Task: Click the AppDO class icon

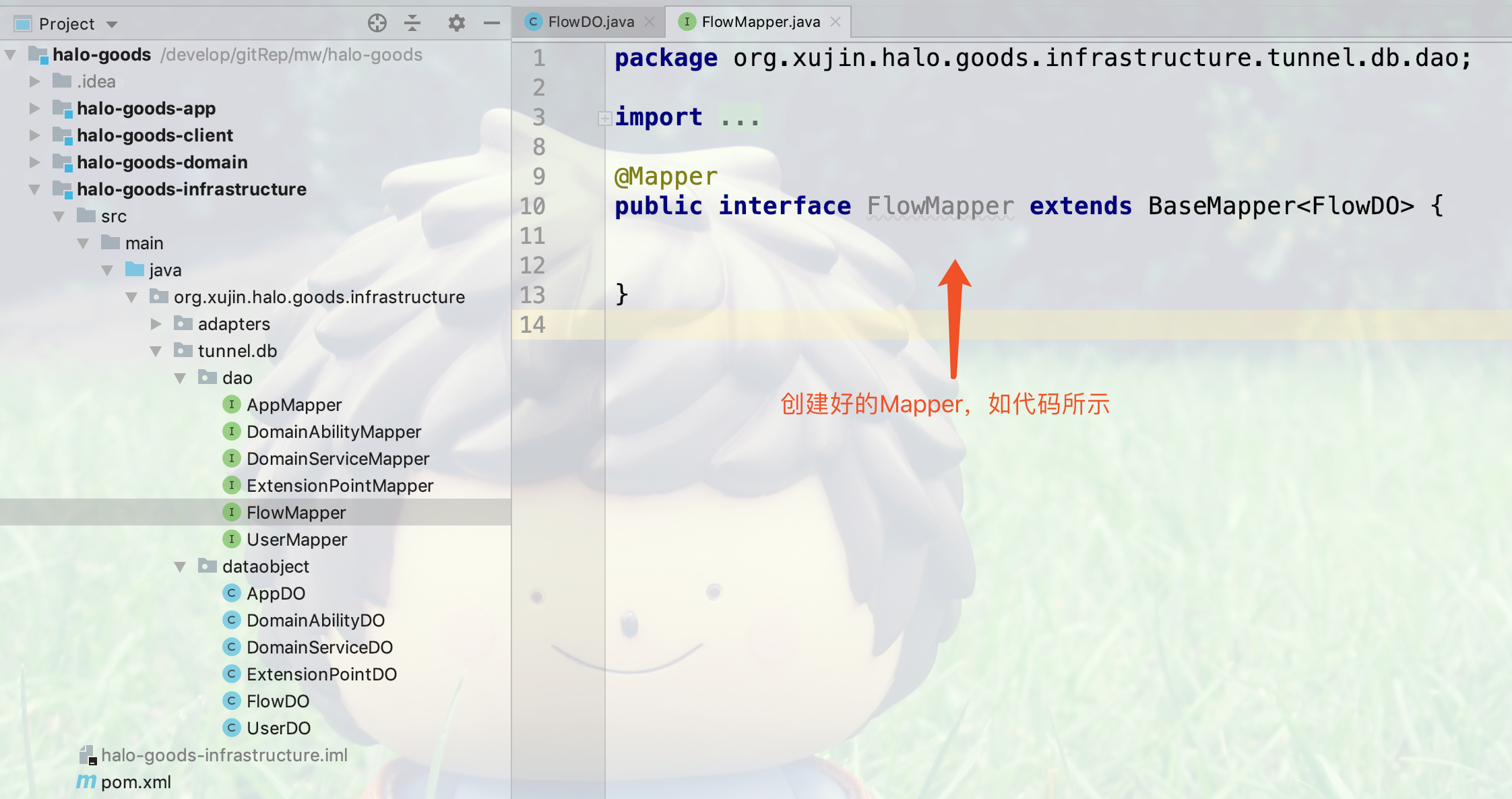Action: pos(231,593)
